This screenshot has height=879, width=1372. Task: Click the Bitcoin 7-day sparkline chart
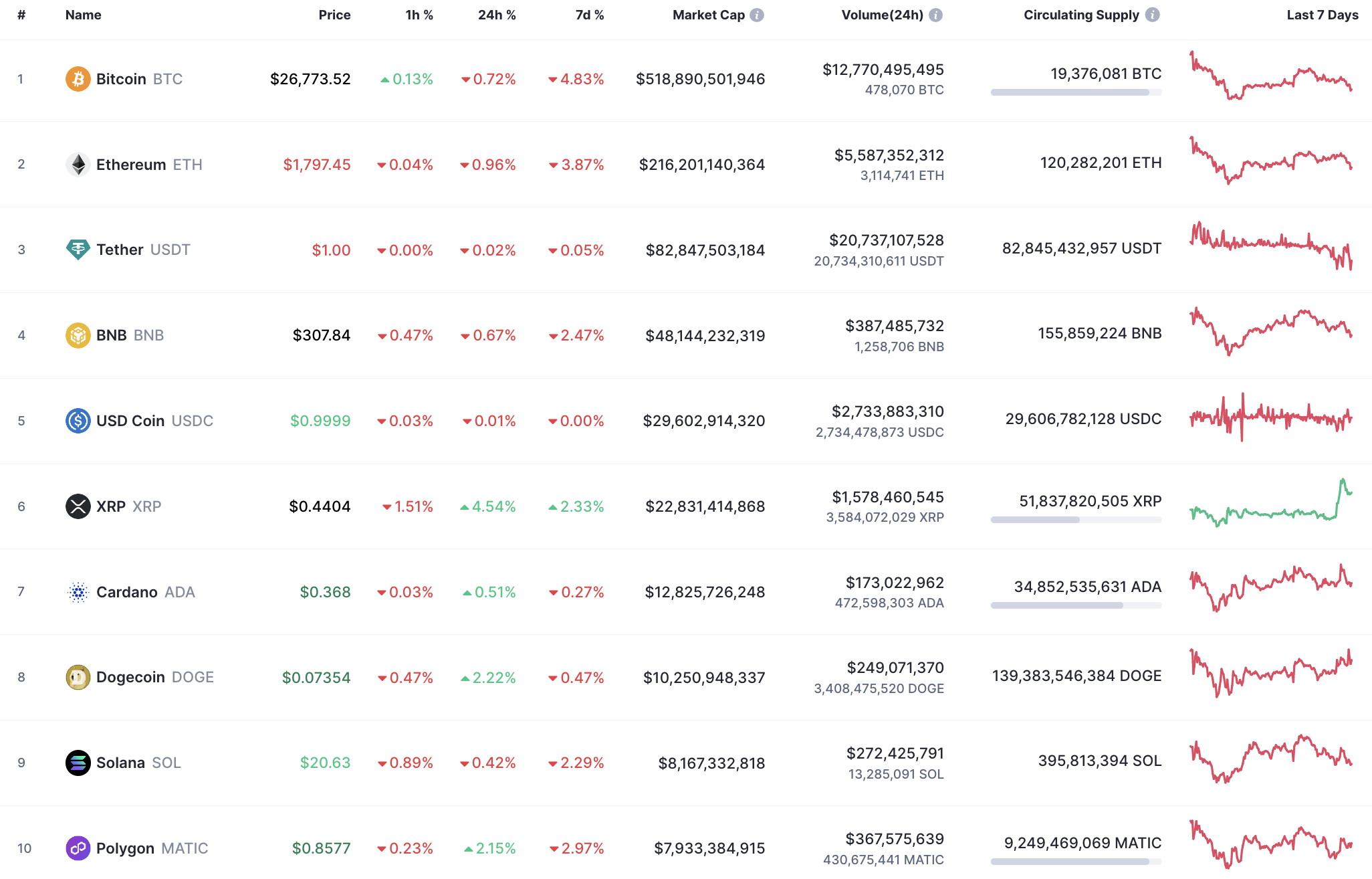(1270, 78)
